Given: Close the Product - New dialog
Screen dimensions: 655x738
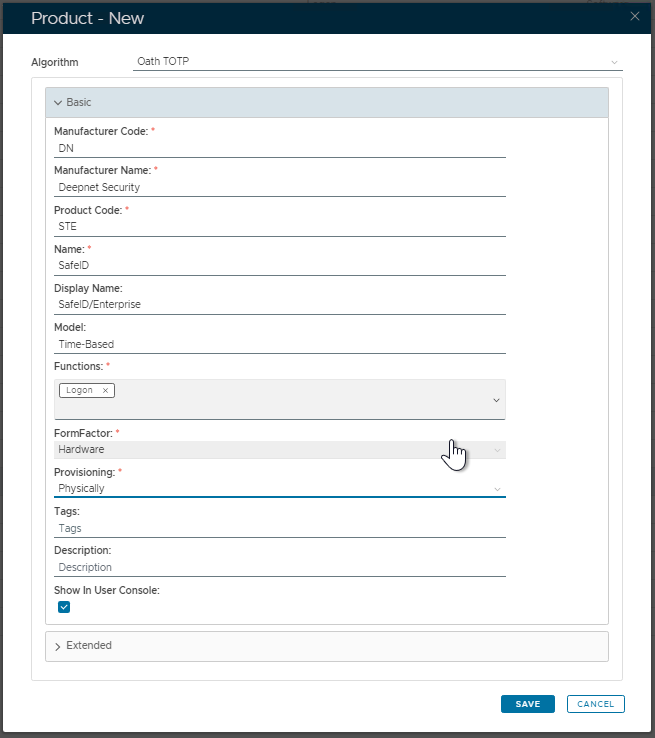Looking at the screenshot, I should 634,16.
